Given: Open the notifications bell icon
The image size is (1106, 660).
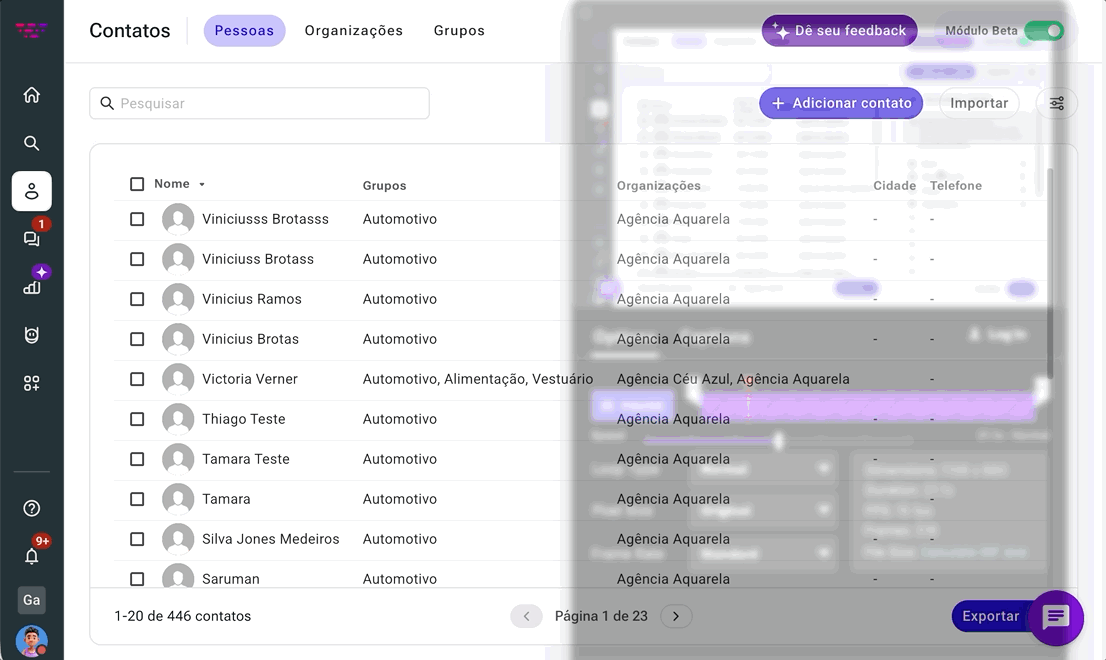Looking at the screenshot, I should click(32, 556).
